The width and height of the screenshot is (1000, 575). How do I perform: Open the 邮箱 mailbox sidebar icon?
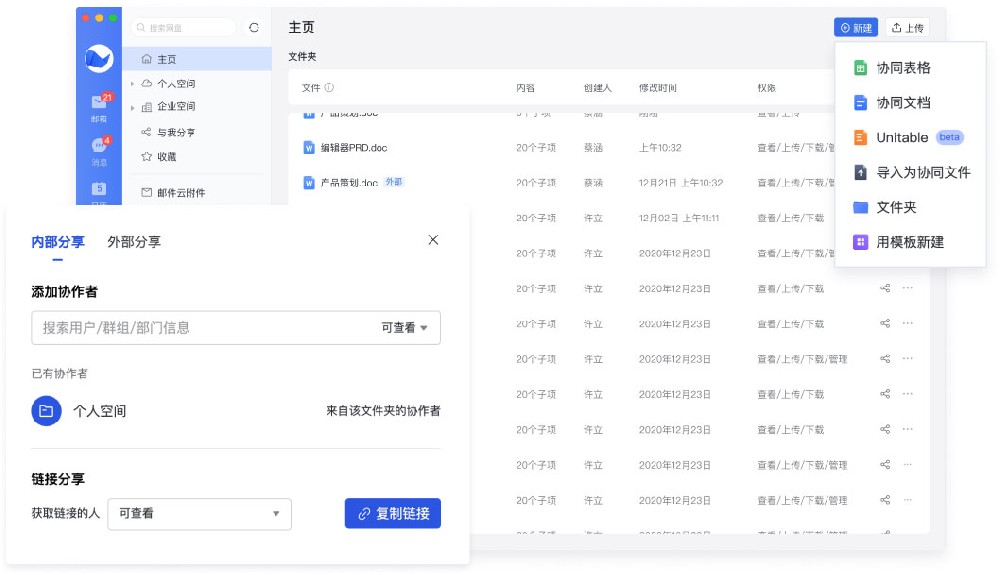pyautogui.click(x=99, y=104)
